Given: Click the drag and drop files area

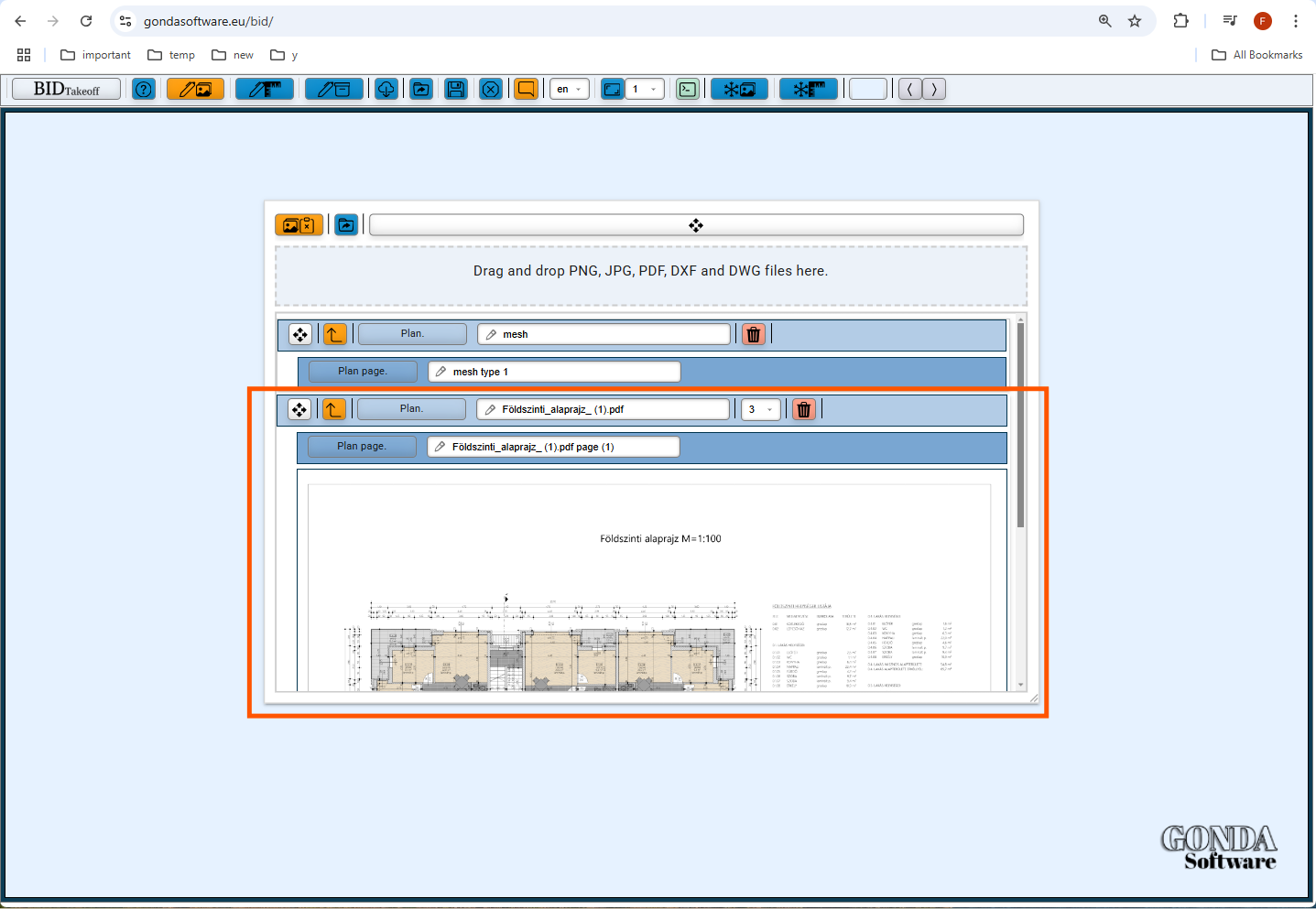Looking at the screenshot, I should coord(651,276).
